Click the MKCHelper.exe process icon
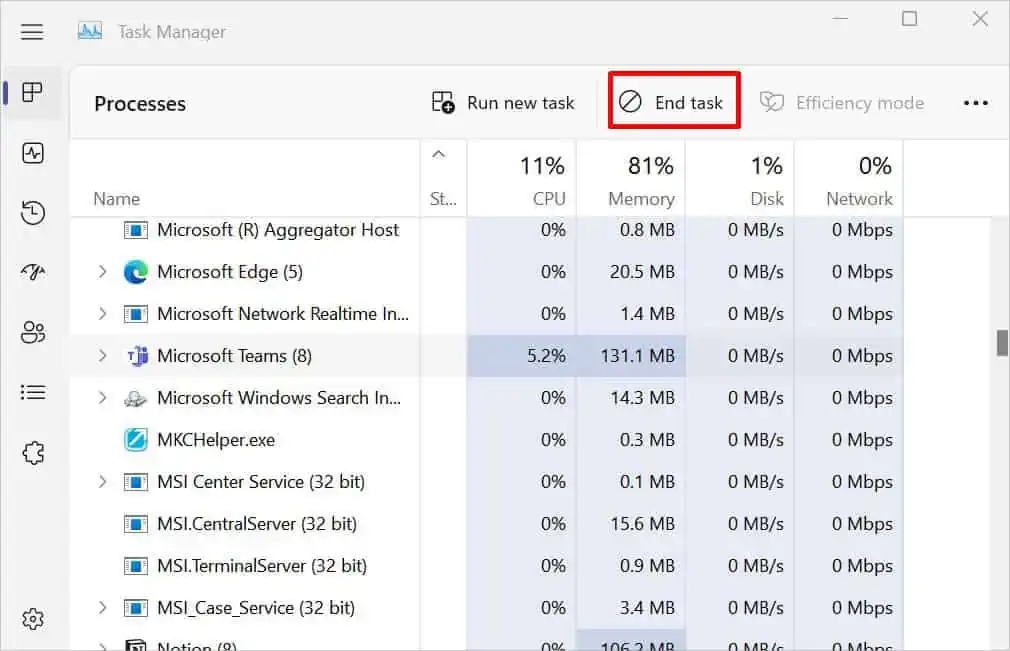 click(136, 440)
